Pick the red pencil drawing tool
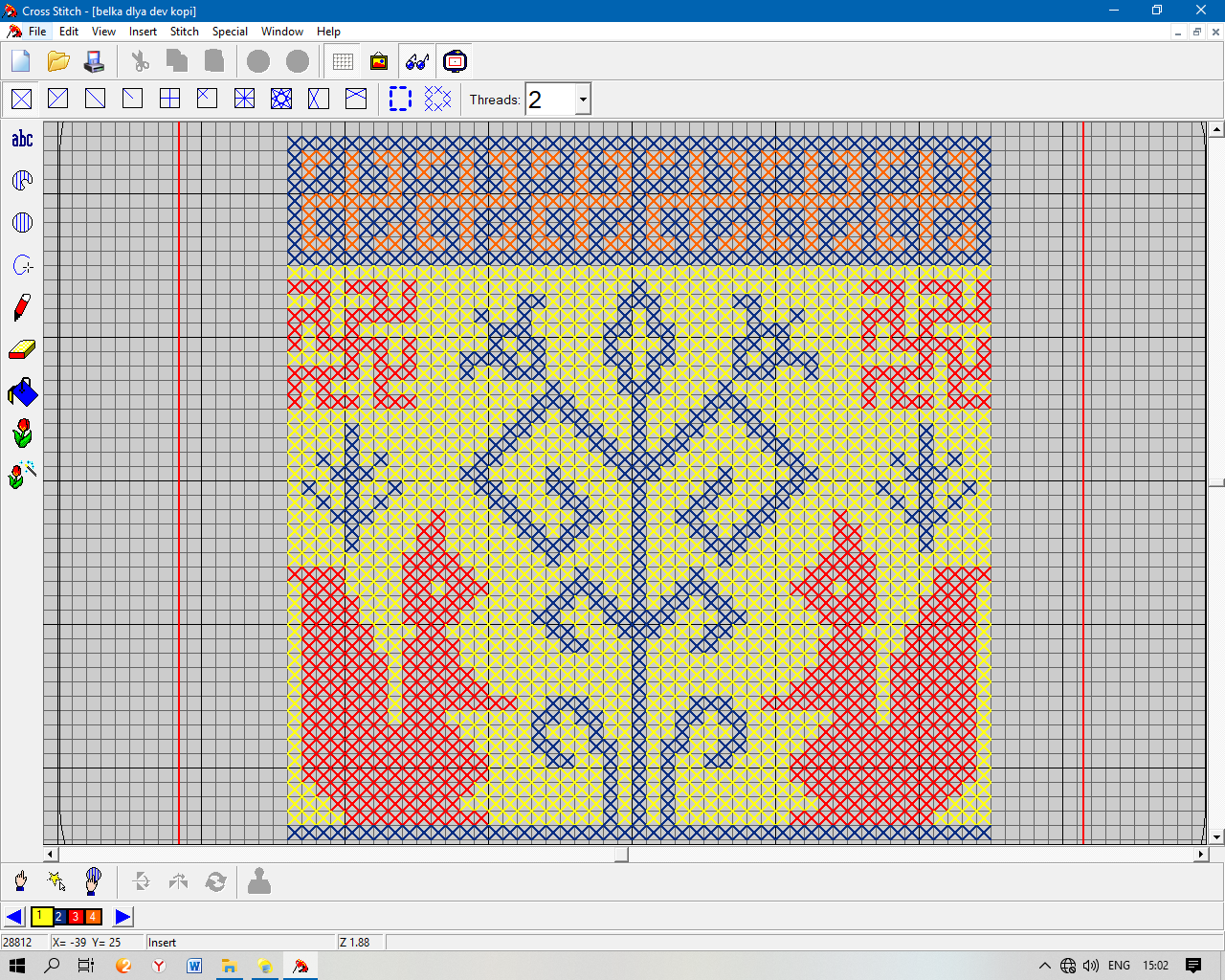 pos(22,307)
